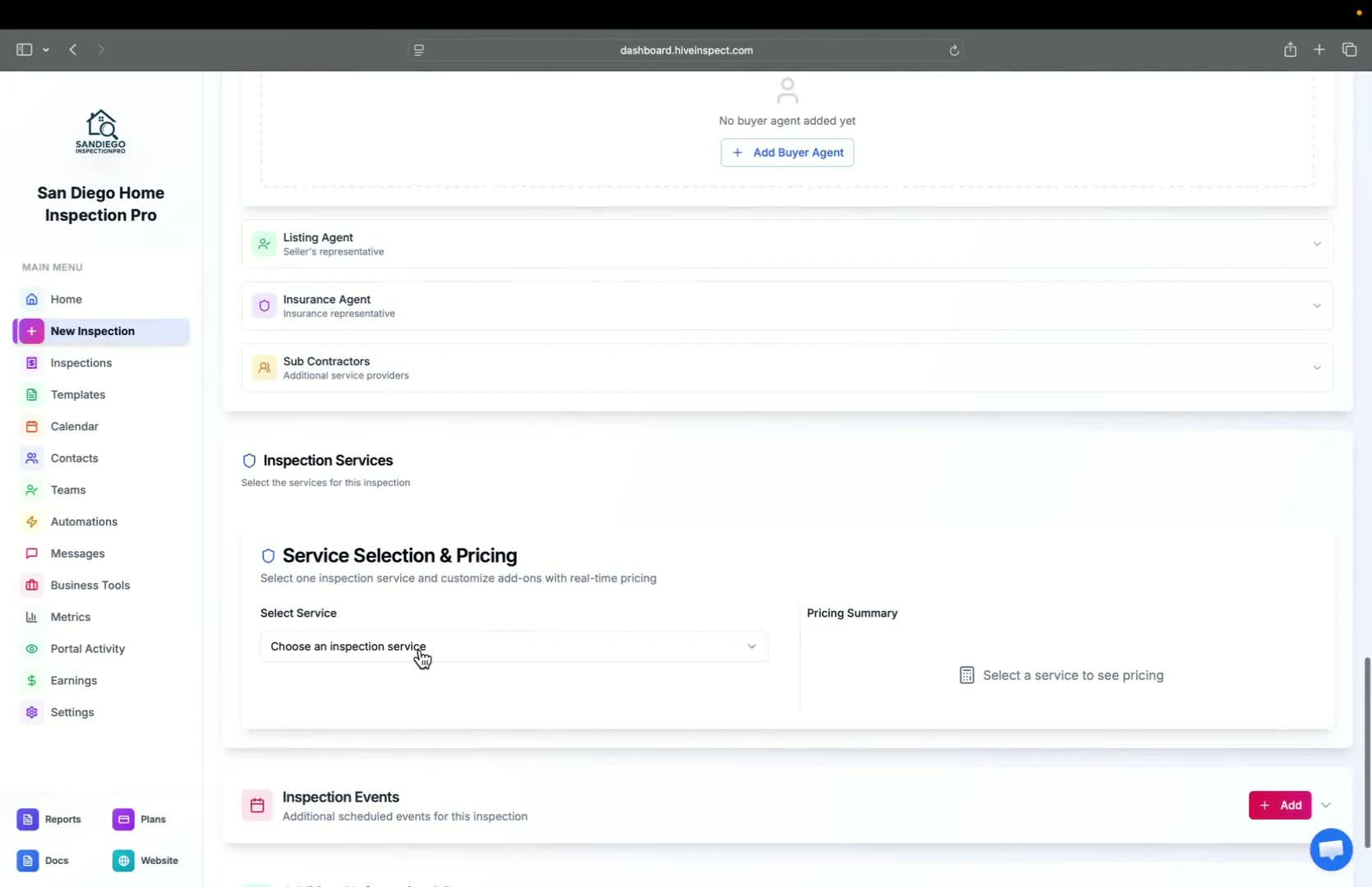The width and height of the screenshot is (1372, 887).
Task: Open the Earnings page
Action: point(73,680)
